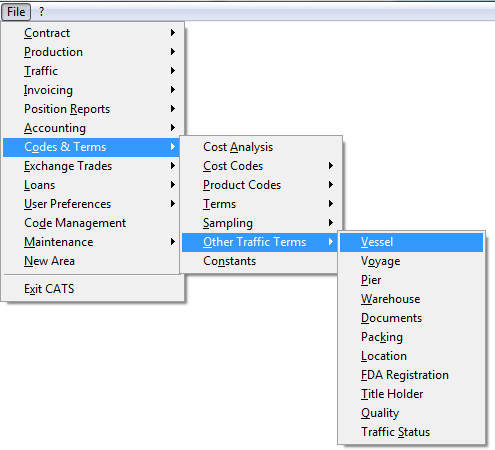Open the Contract submenu entry
Viewport: 495px width, 450px height.
click(92, 33)
